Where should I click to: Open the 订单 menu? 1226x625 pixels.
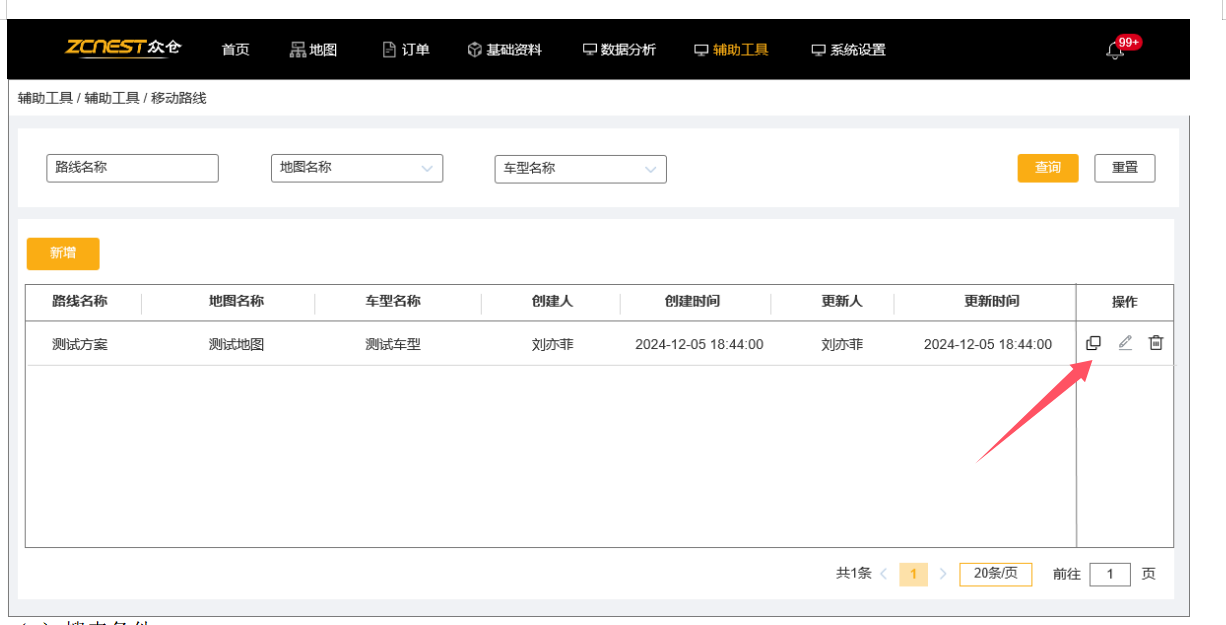(406, 50)
